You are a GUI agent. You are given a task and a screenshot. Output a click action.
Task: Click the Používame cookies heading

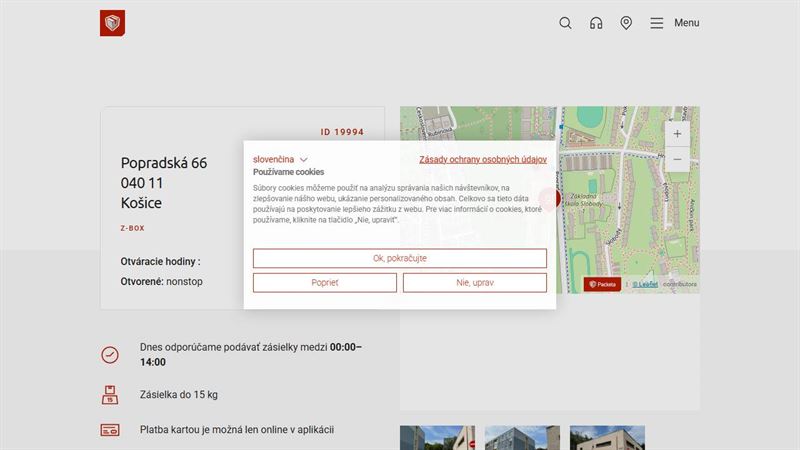click(x=288, y=172)
